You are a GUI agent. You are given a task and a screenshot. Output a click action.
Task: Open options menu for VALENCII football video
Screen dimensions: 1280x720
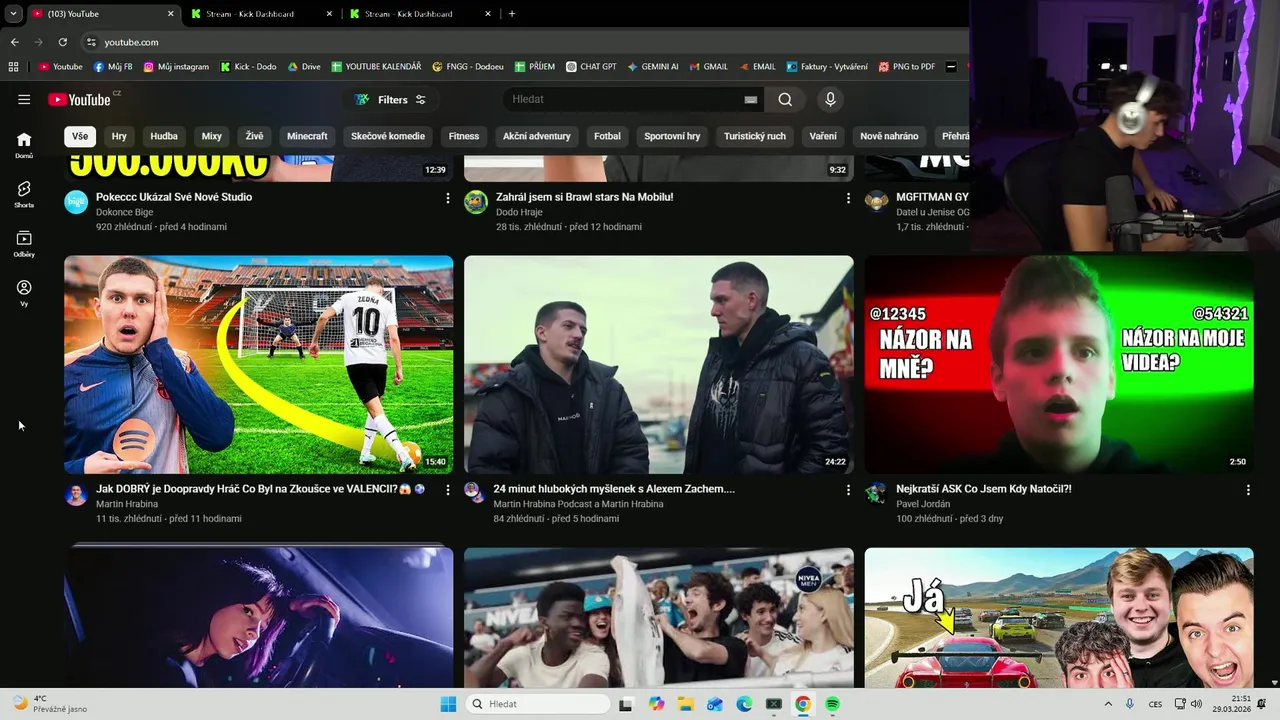click(x=447, y=490)
